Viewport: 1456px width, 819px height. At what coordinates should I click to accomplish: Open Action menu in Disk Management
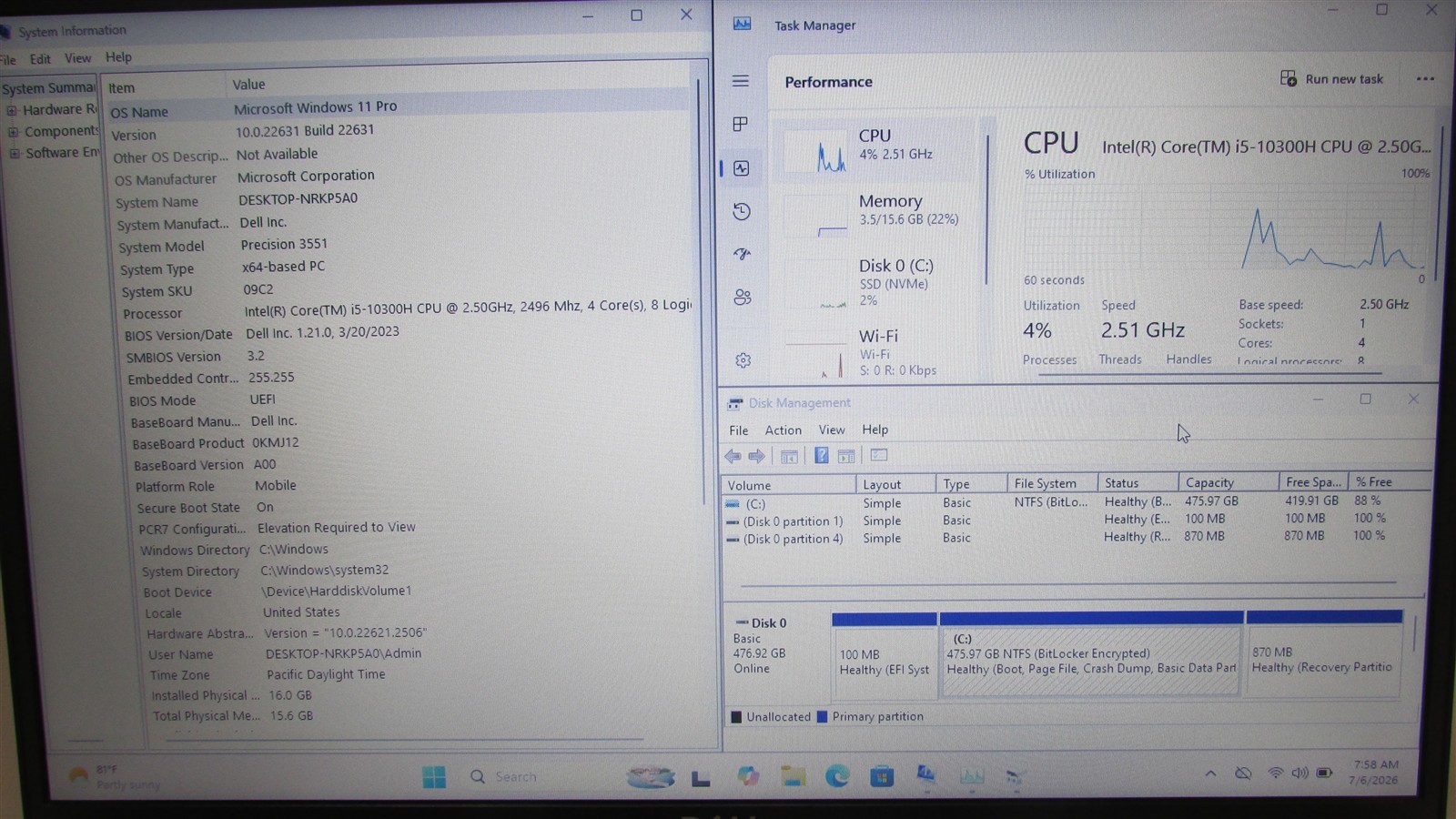tap(783, 430)
